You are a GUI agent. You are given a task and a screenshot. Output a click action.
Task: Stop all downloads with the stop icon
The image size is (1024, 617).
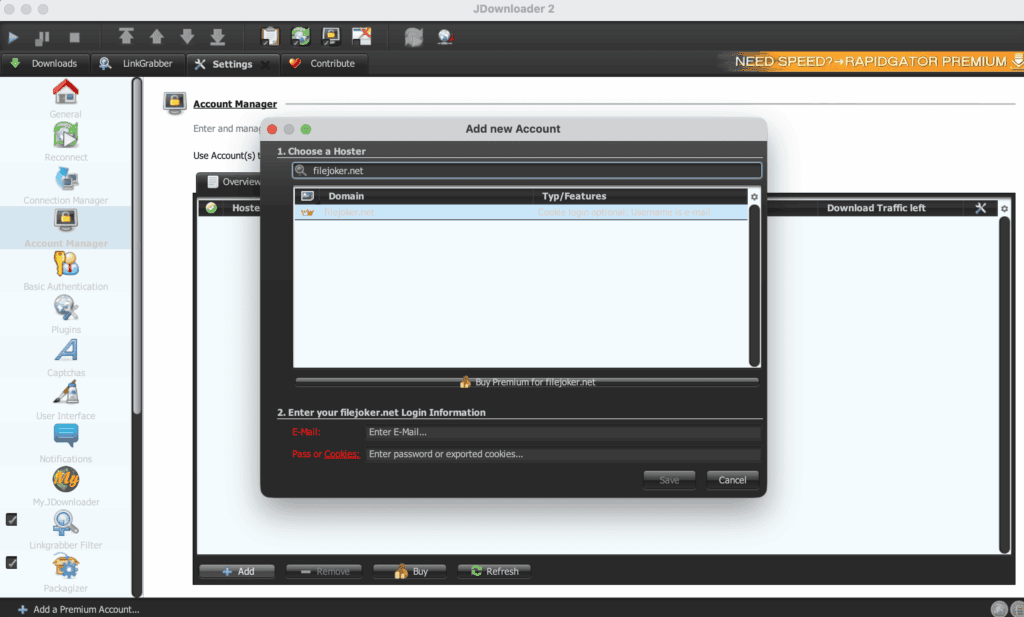(74, 37)
